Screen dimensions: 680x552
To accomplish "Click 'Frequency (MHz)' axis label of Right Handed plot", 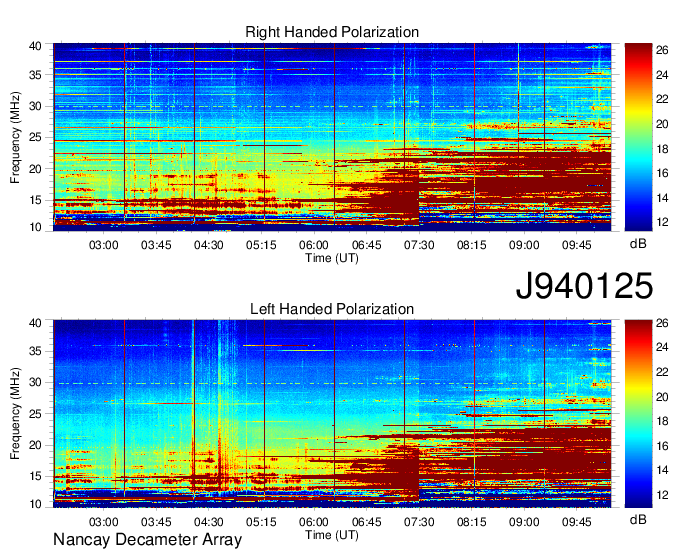I will [x=15, y=137].
